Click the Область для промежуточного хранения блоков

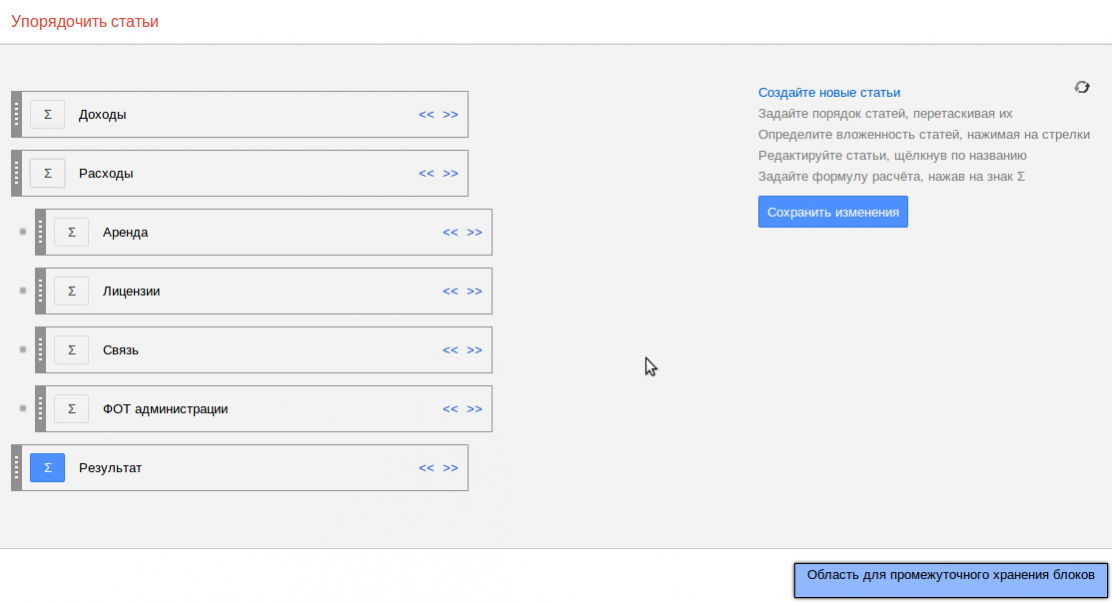pyautogui.click(x=951, y=580)
